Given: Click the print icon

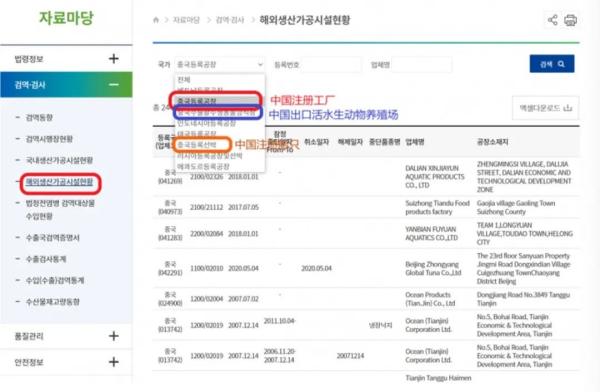Looking at the screenshot, I should pyautogui.click(x=570, y=20).
